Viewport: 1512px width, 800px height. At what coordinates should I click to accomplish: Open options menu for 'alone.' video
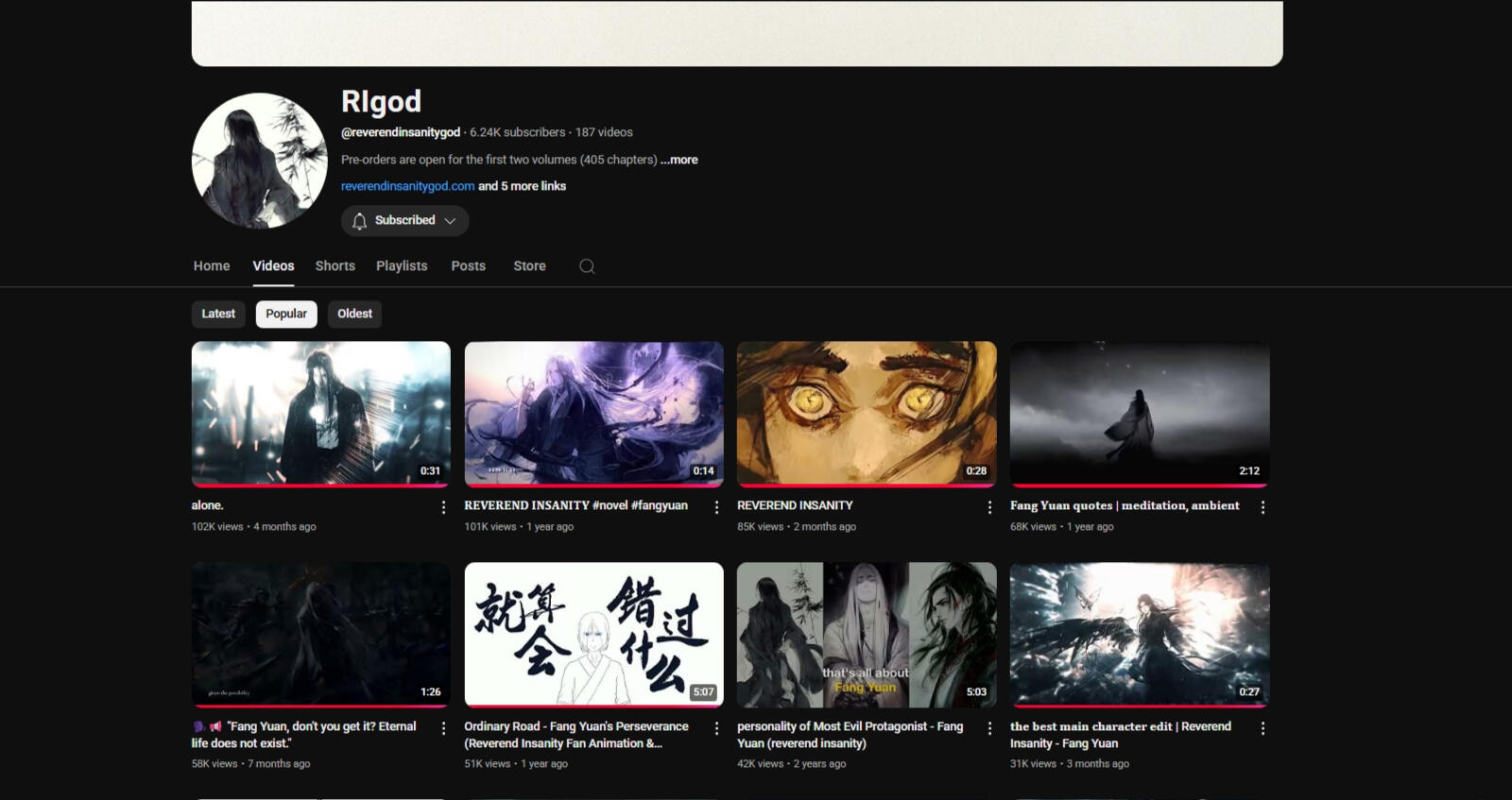(x=443, y=507)
